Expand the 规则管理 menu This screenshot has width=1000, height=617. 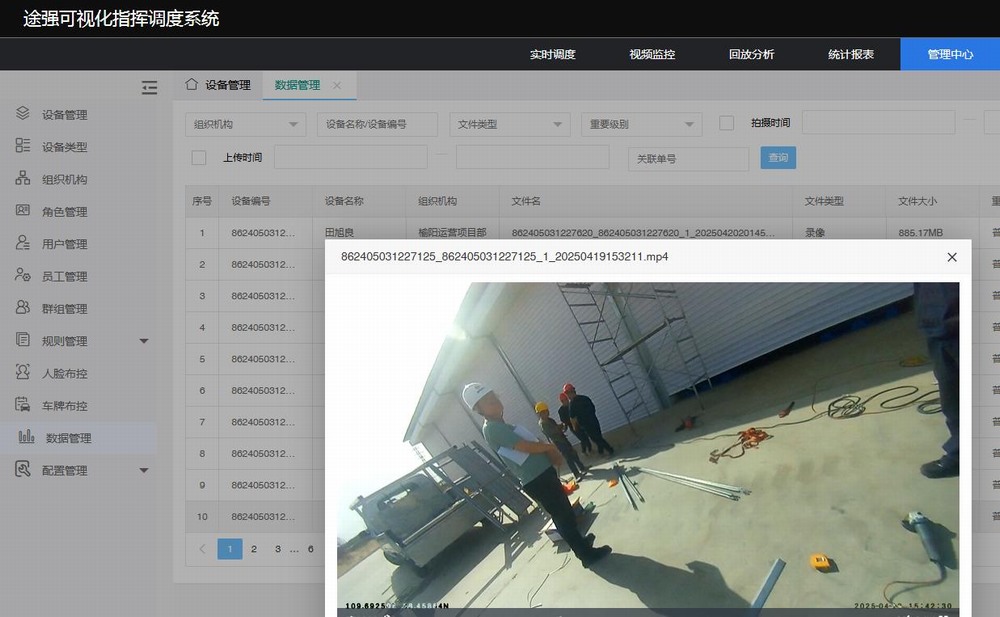(x=143, y=340)
